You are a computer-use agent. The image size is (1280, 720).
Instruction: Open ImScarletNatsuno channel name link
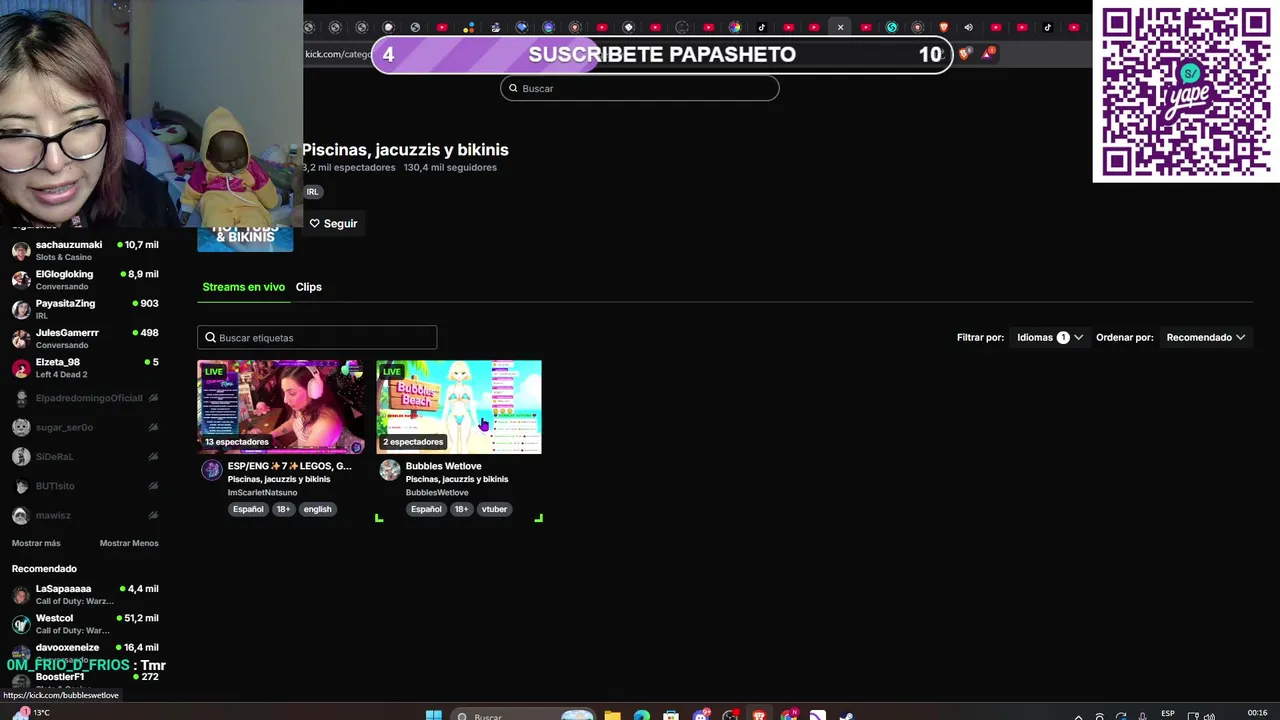[x=262, y=492]
